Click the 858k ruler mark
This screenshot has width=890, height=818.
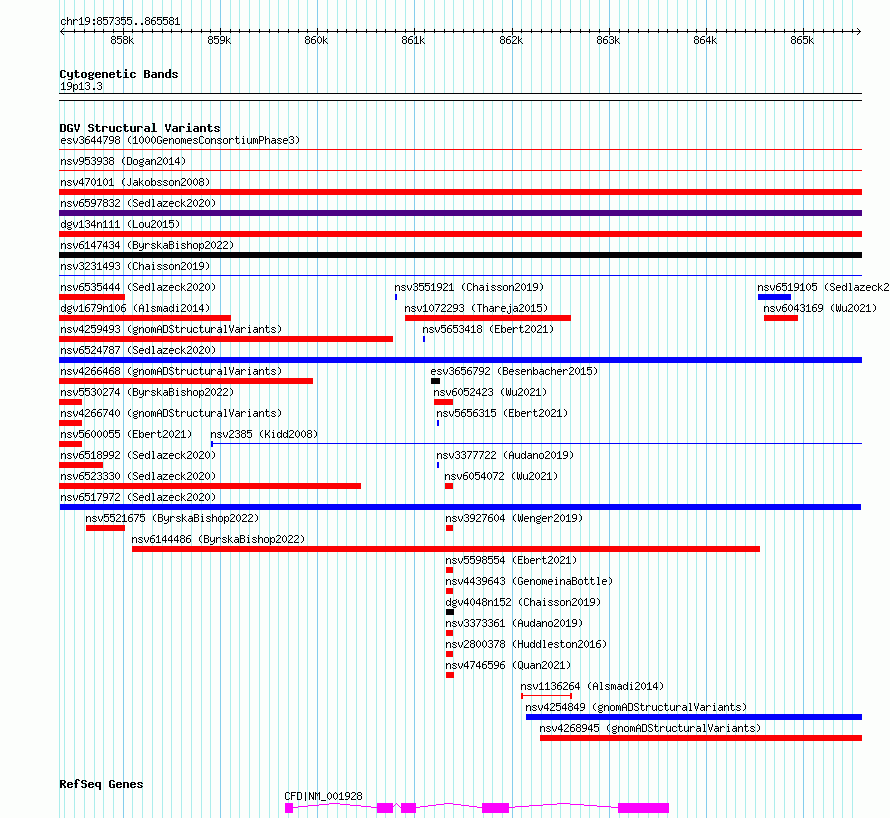tap(122, 40)
